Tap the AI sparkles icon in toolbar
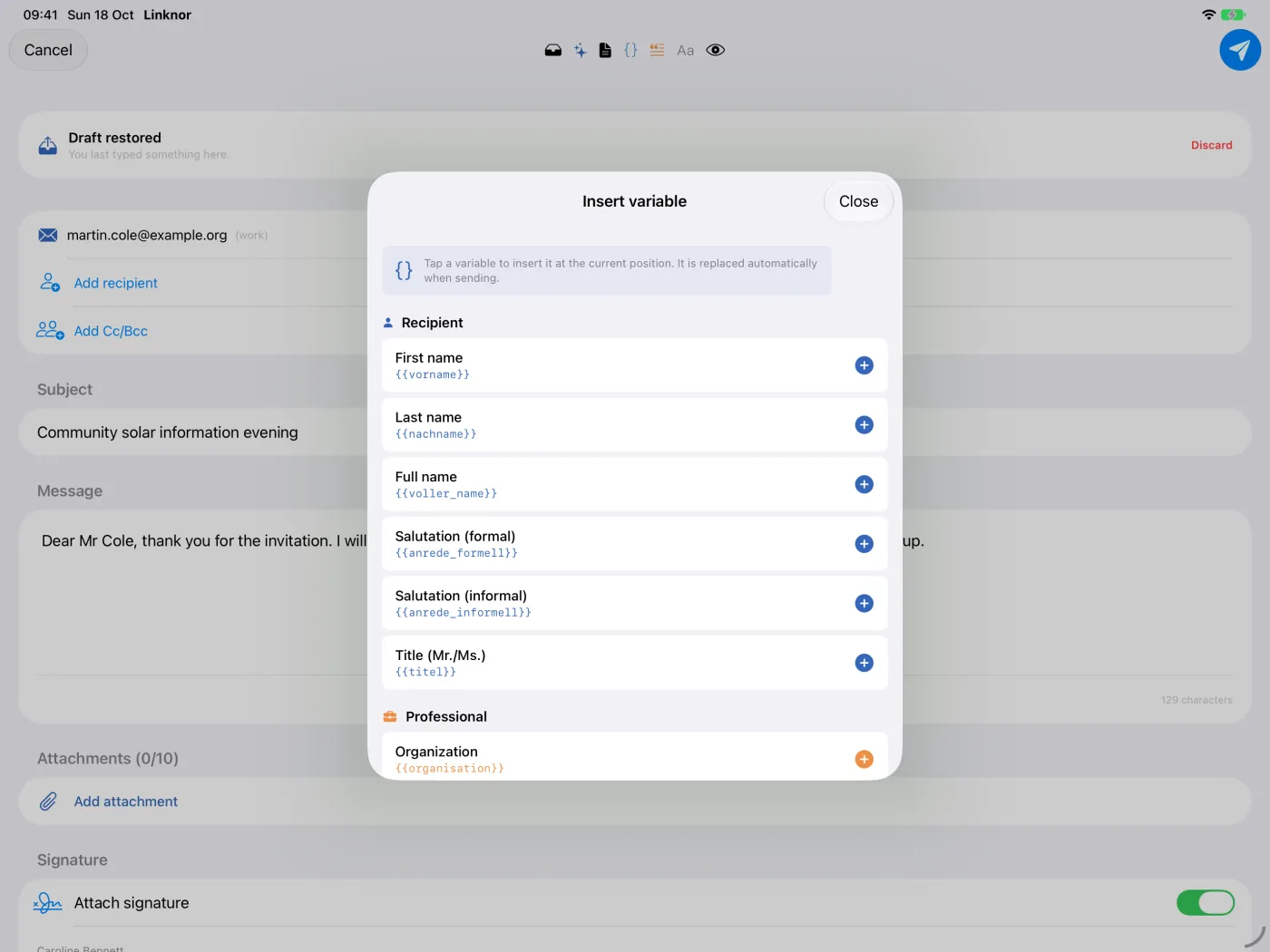Image resolution: width=1270 pixels, height=952 pixels. click(x=581, y=51)
